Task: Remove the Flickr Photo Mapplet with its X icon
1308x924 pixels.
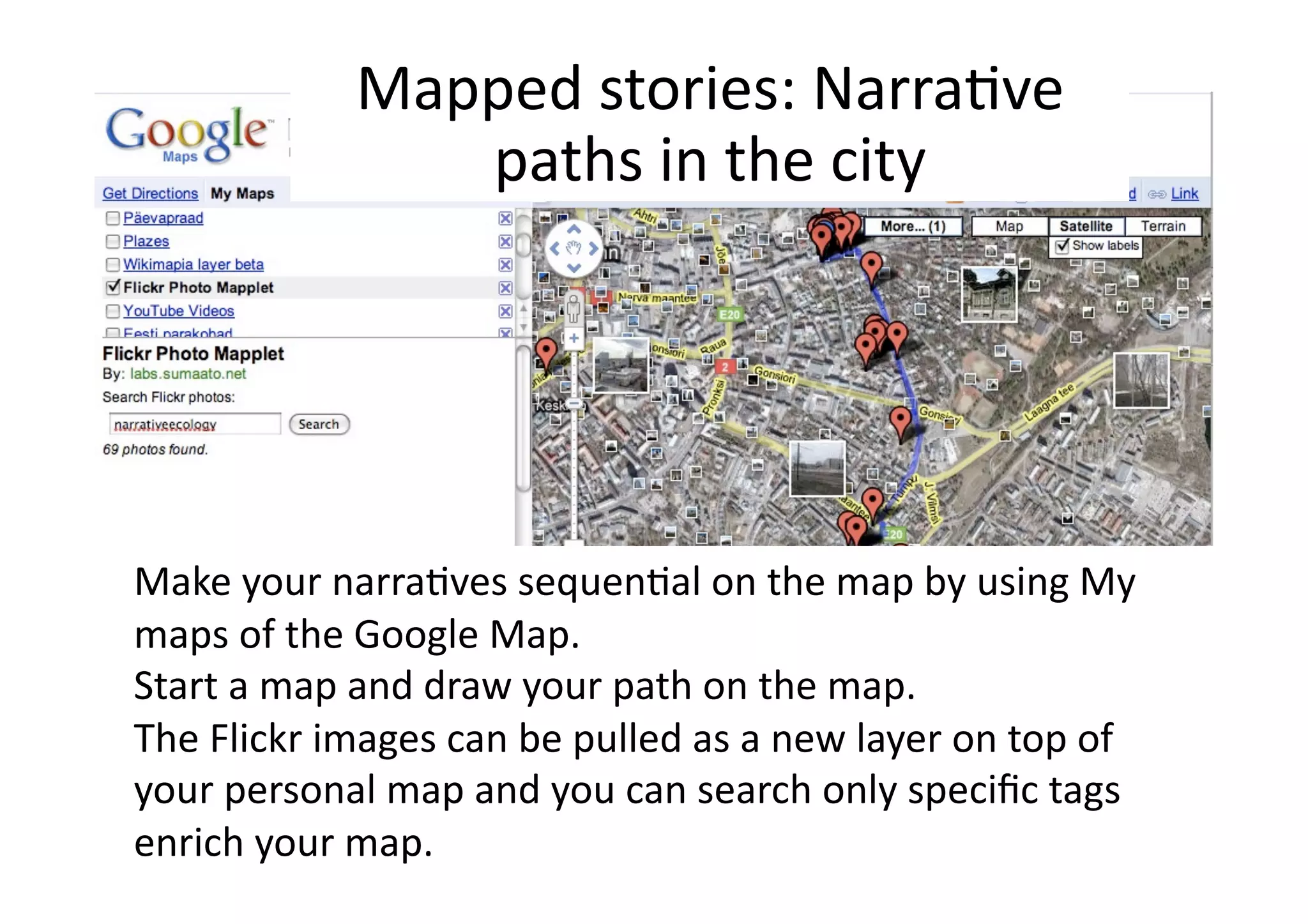Action: coord(505,288)
